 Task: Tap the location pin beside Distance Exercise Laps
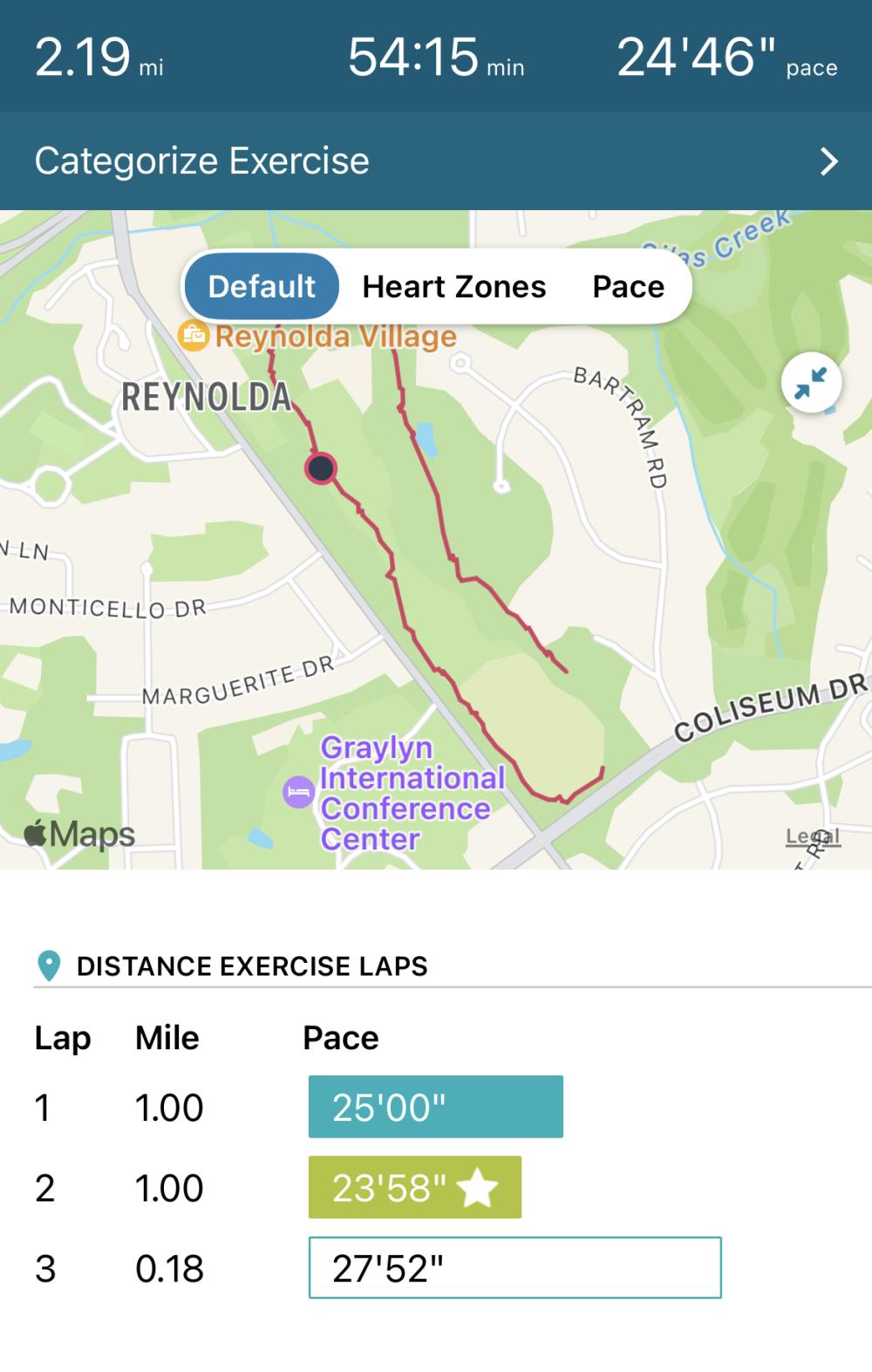click(49, 966)
